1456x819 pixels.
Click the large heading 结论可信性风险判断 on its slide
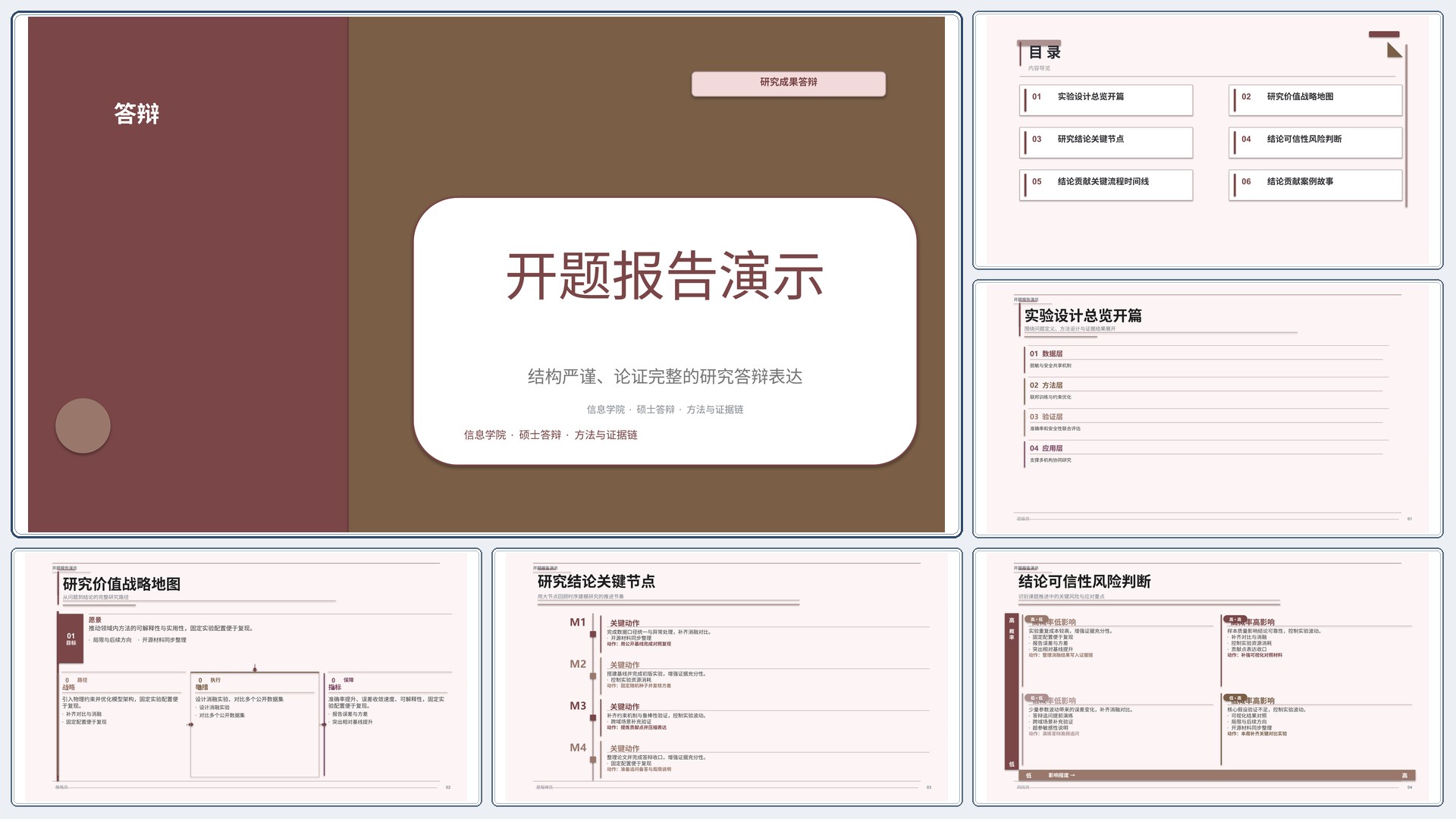pos(1084,582)
